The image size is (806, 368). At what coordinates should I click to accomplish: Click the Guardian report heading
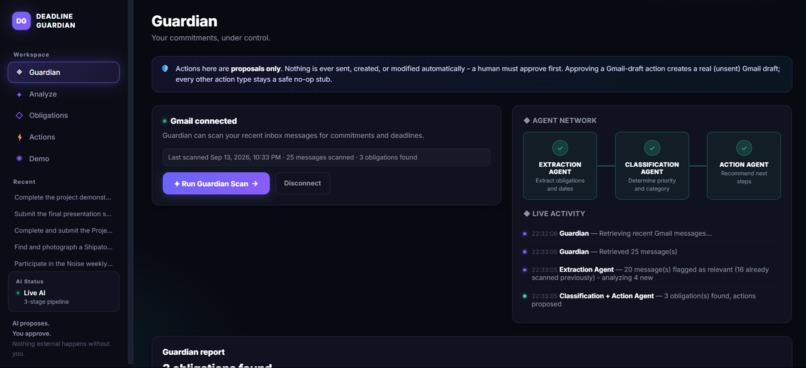pos(193,352)
